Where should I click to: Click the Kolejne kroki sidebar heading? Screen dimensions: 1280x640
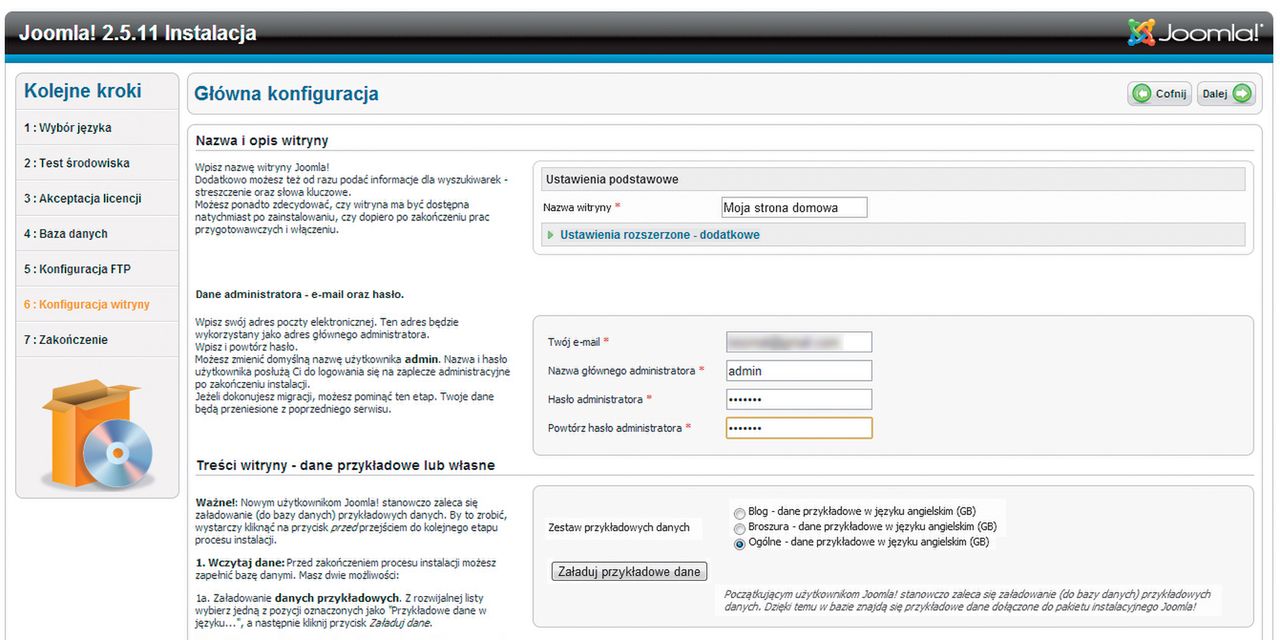tap(83, 91)
